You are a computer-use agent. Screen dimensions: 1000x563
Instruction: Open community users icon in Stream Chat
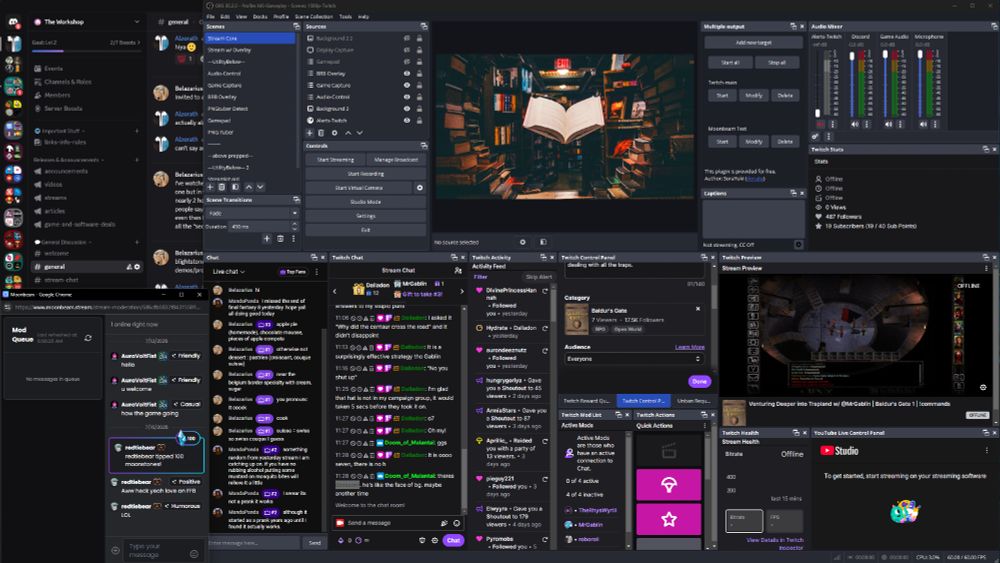457,270
